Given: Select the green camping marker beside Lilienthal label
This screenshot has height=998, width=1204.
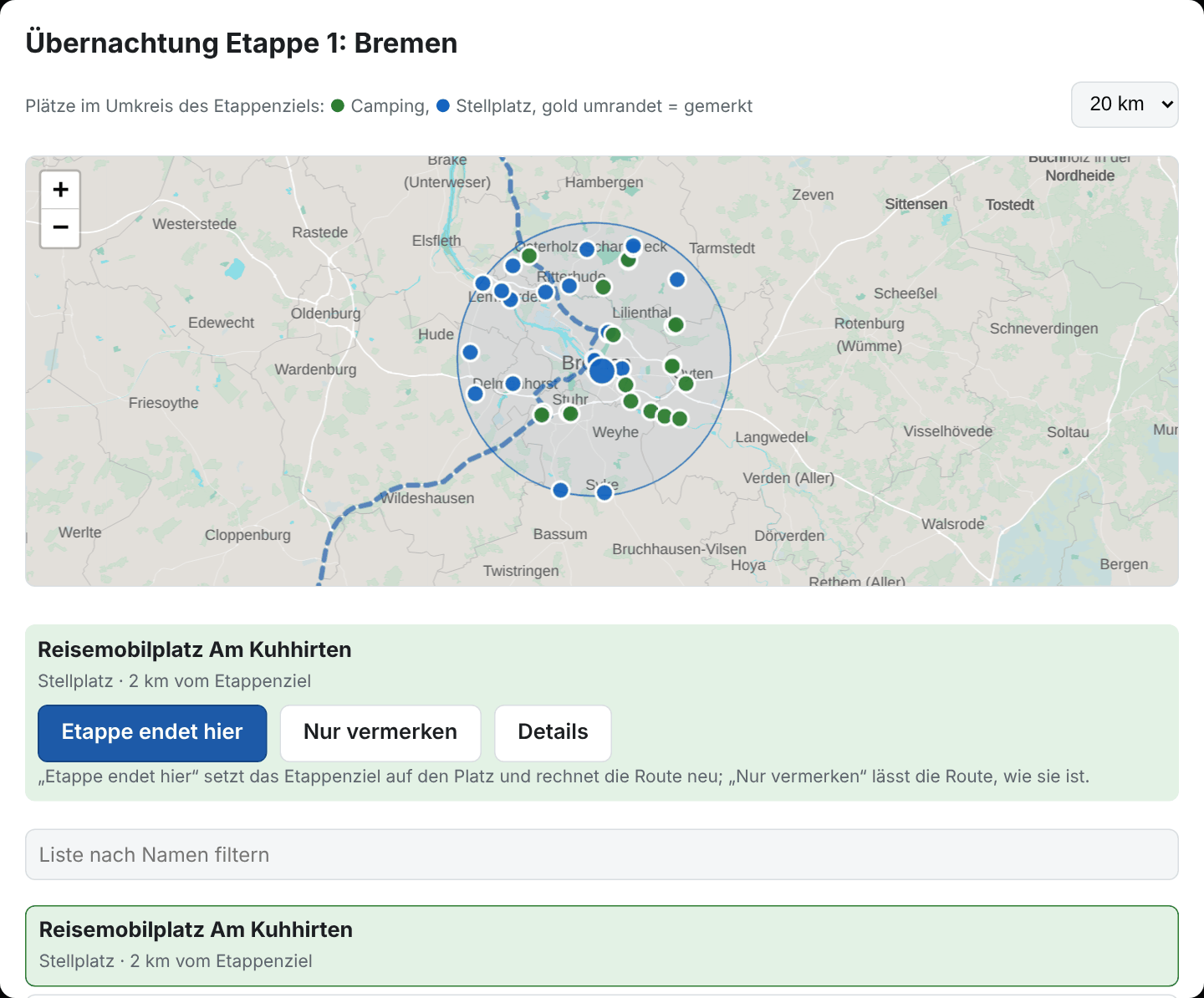Looking at the screenshot, I should click(676, 324).
